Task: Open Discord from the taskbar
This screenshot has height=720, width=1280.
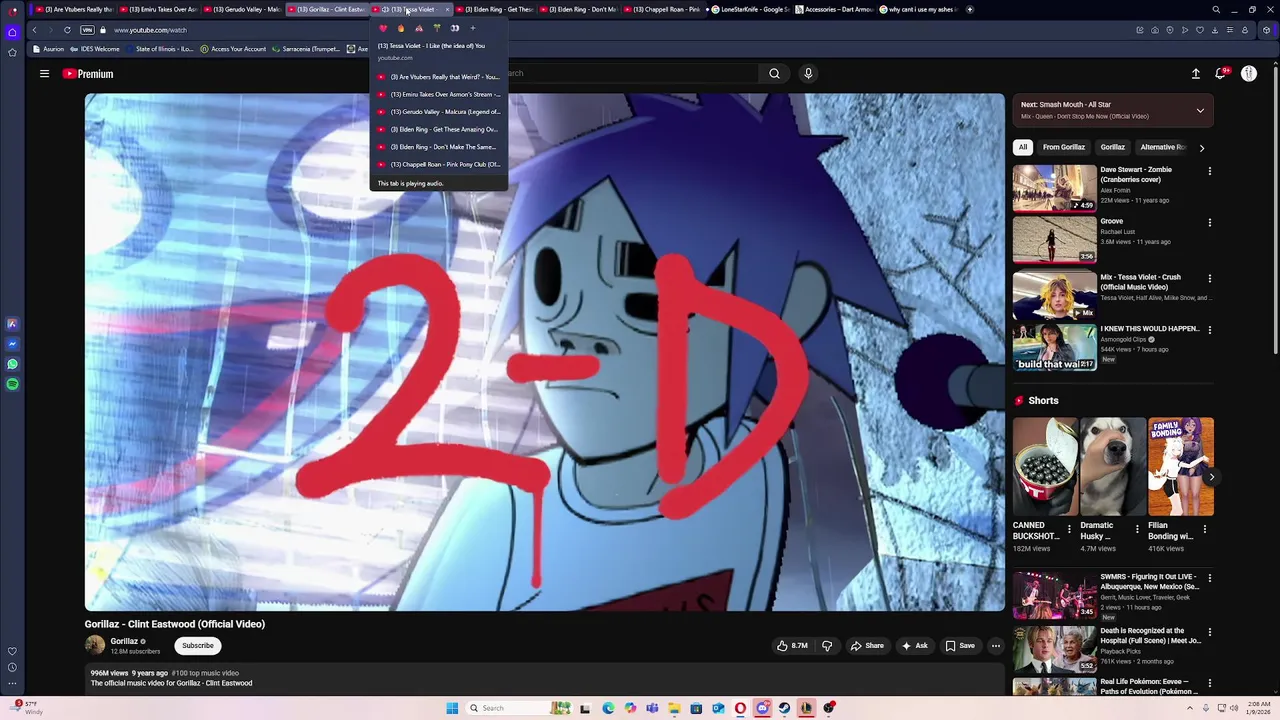Action: pos(762,708)
